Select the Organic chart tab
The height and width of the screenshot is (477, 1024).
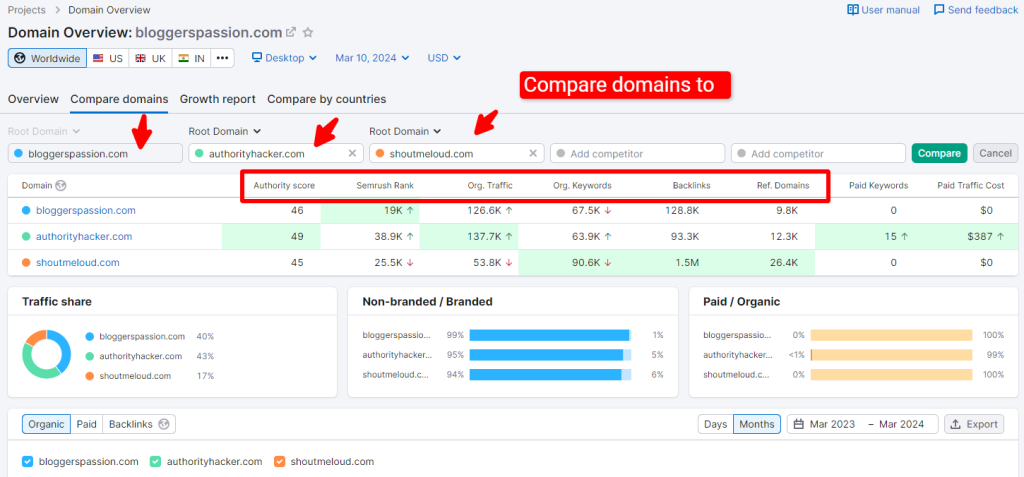[46, 424]
